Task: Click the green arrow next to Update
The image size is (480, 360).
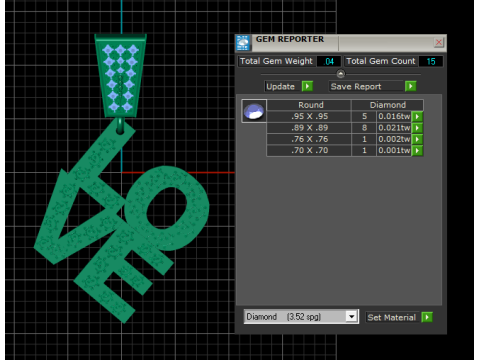Action: tap(307, 86)
